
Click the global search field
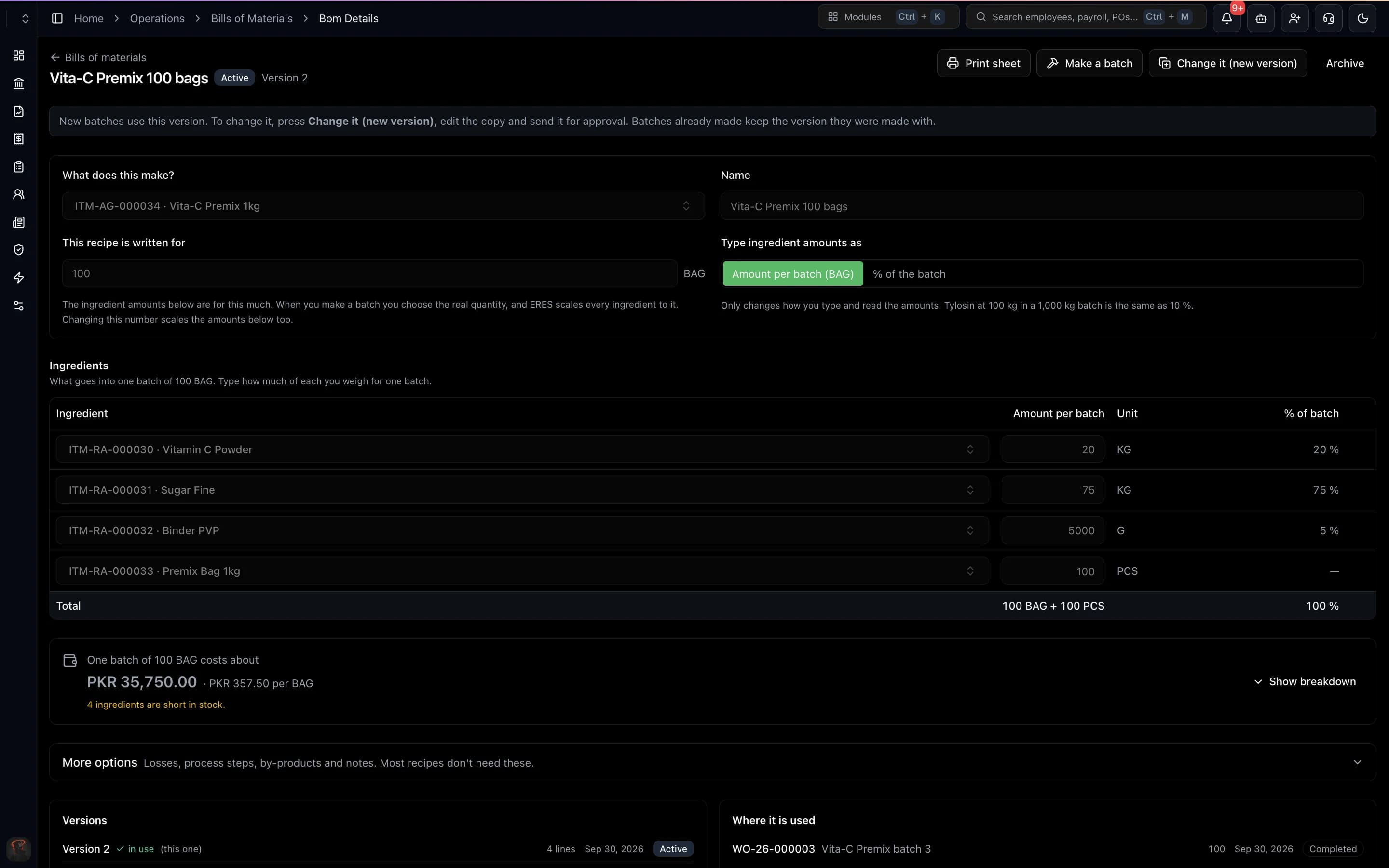tap(1085, 17)
